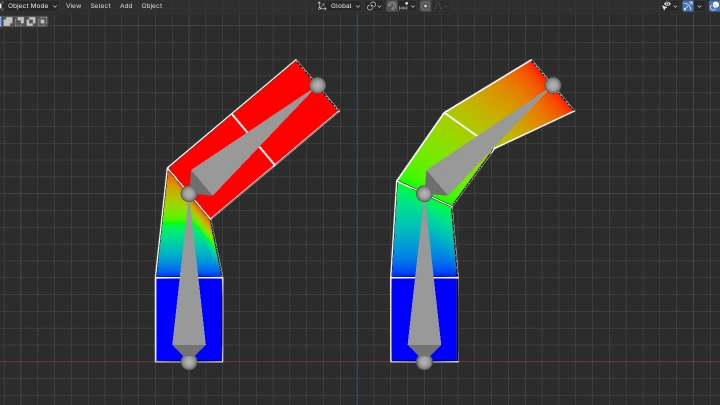The image size is (720, 405).
Task: Open the Object Mode dropdown
Action: (29, 6)
